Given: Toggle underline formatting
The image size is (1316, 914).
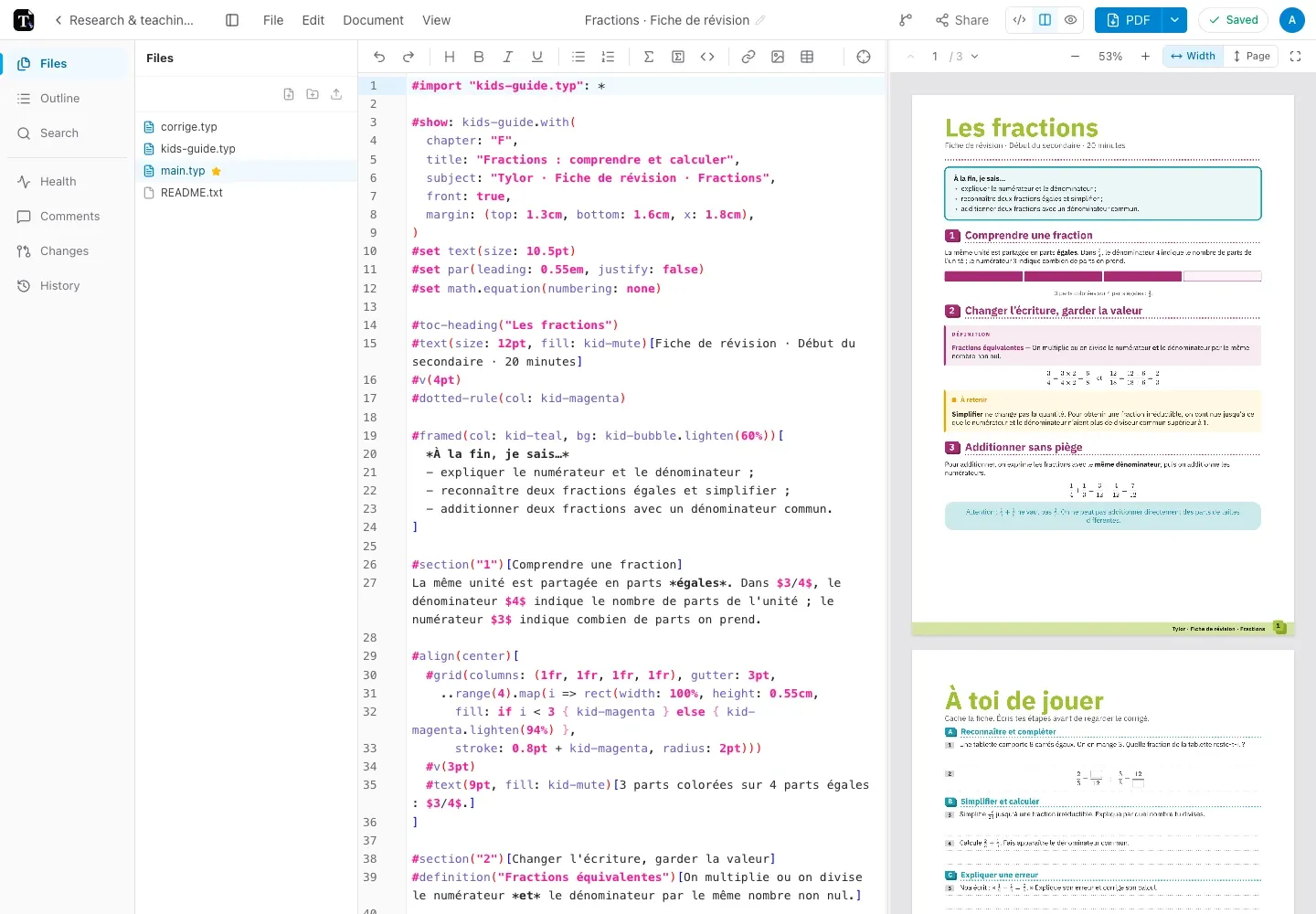Looking at the screenshot, I should [x=537, y=57].
